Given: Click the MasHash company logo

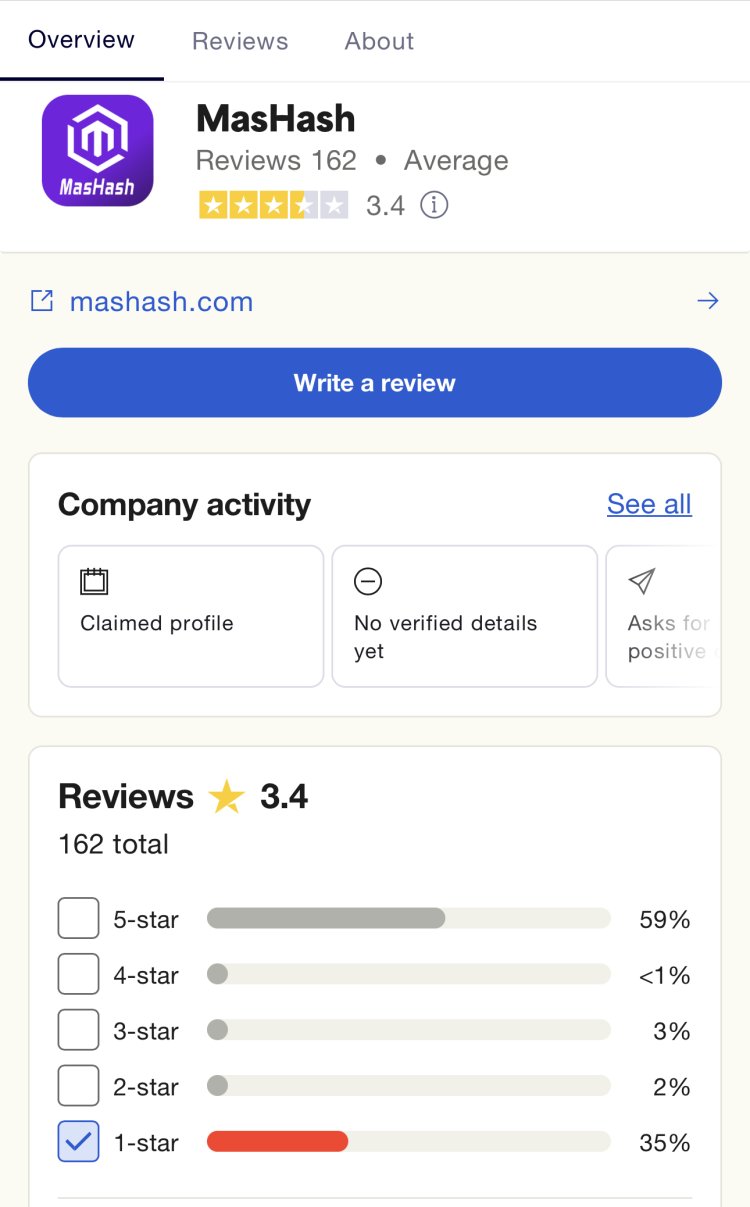Looking at the screenshot, I should point(96,150).
